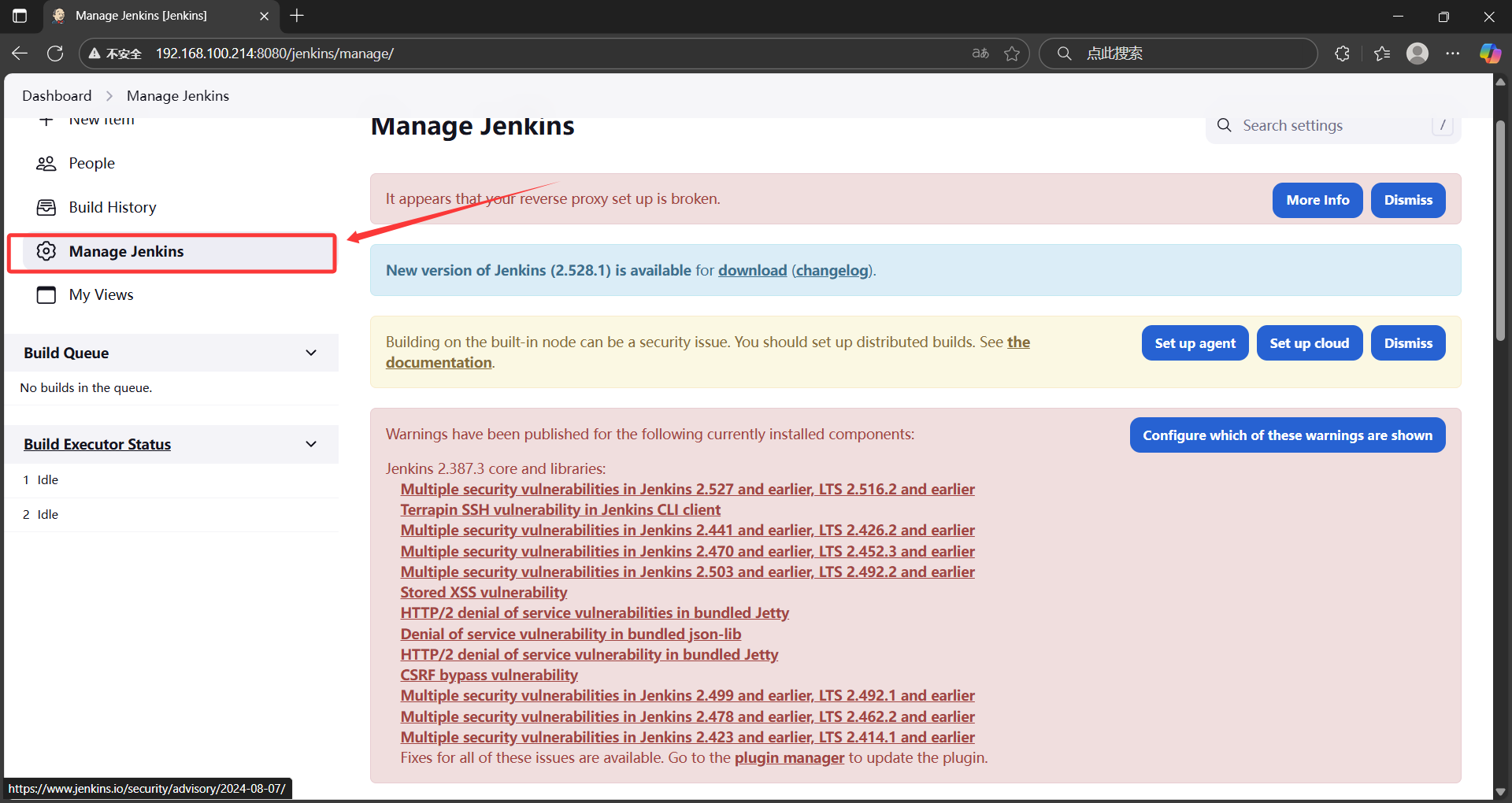Open advisory for Jenkins 2.527 and earlier

click(687, 489)
